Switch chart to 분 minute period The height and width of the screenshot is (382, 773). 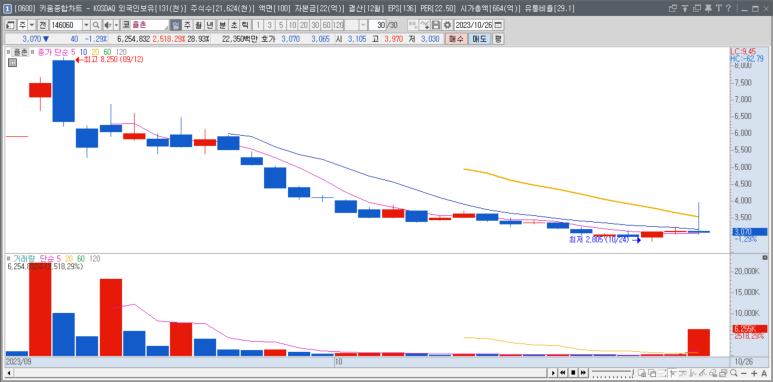[222, 25]
